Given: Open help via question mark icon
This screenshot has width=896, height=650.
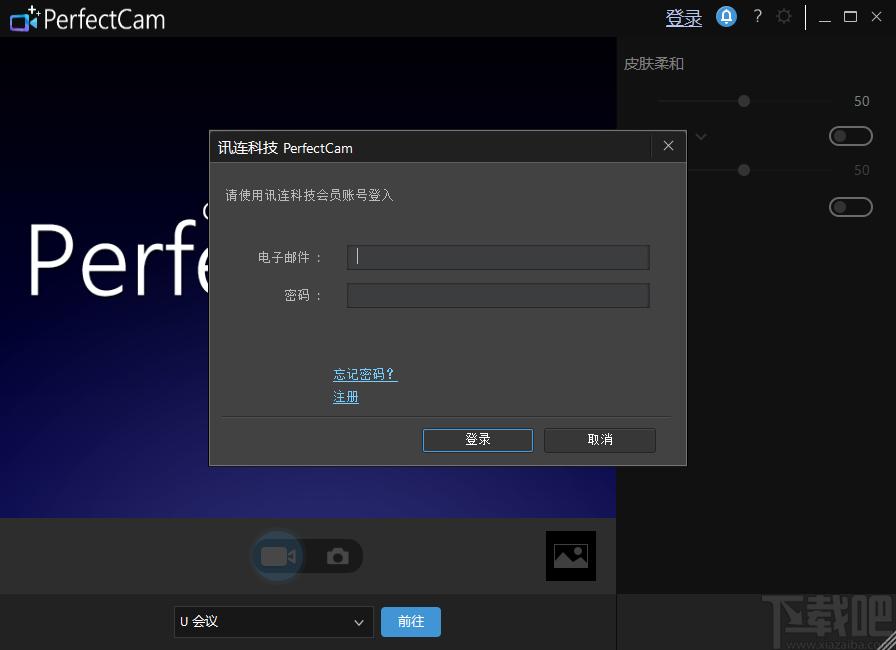Looking at the screenshot, I should pyautogui.click(x=757, y=17).
